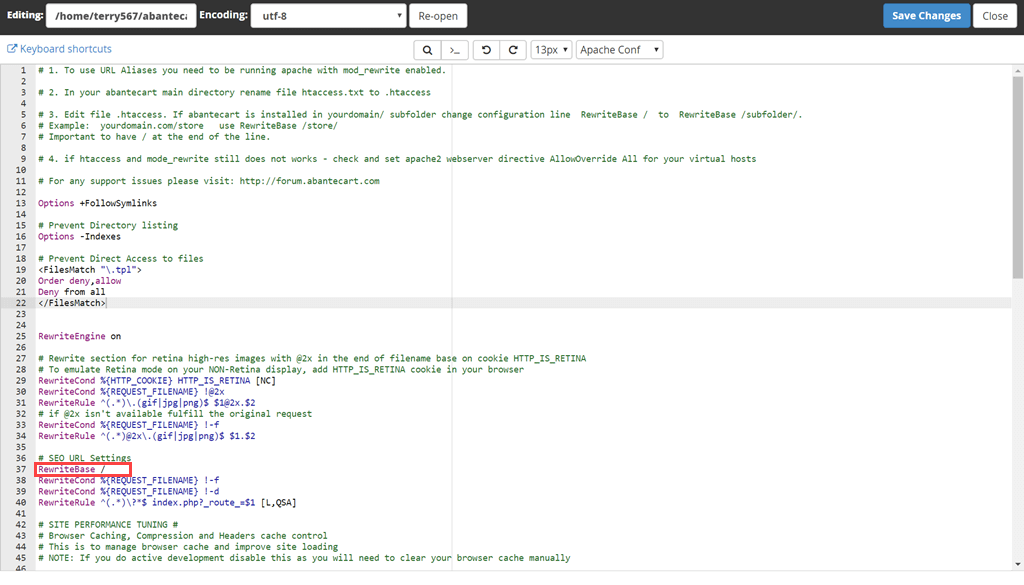Click the Re-open button

pyautogui.click(x=438, y=16)
